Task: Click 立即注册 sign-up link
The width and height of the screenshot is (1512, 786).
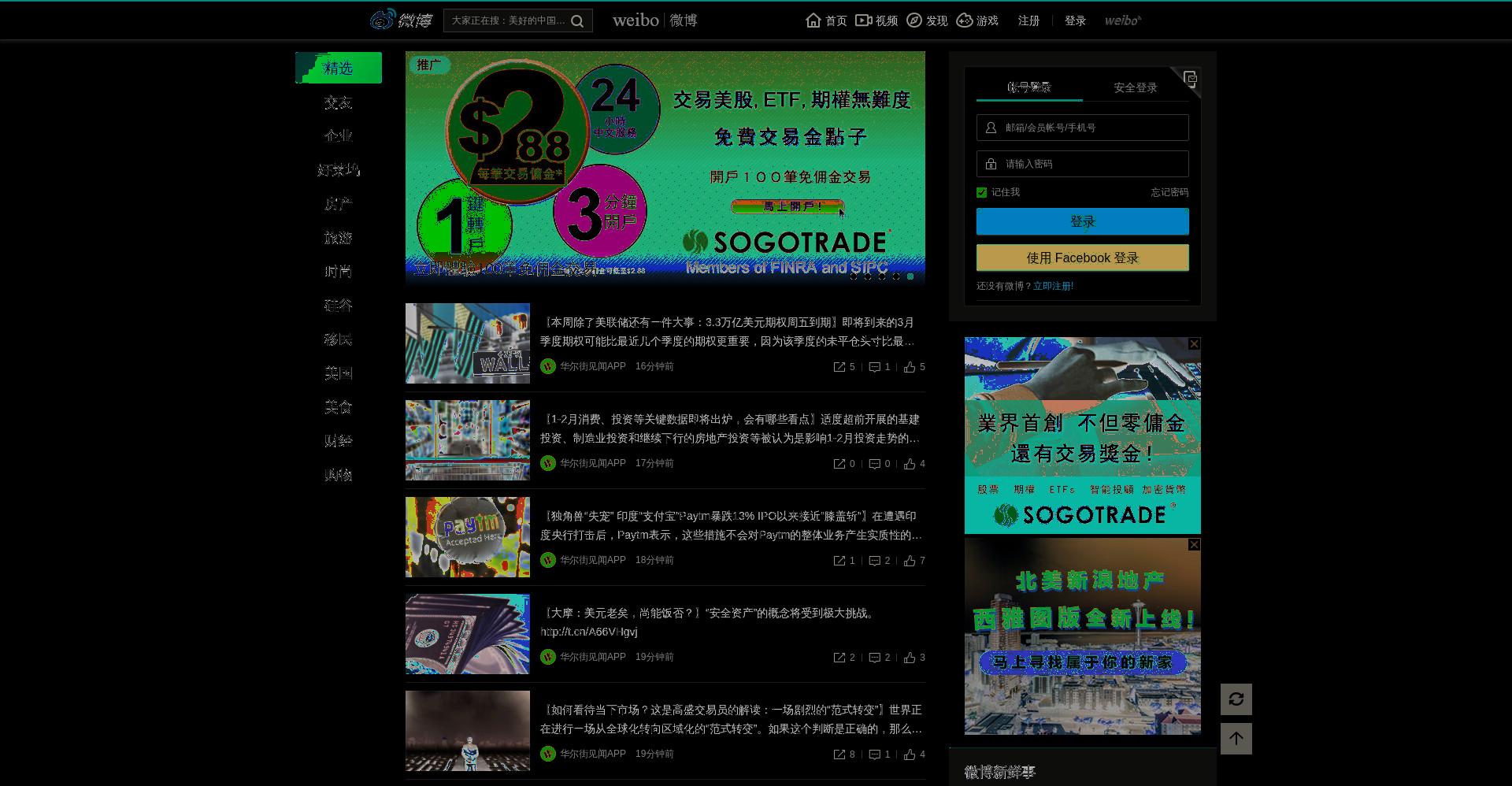Action: tap(1053, 286)
